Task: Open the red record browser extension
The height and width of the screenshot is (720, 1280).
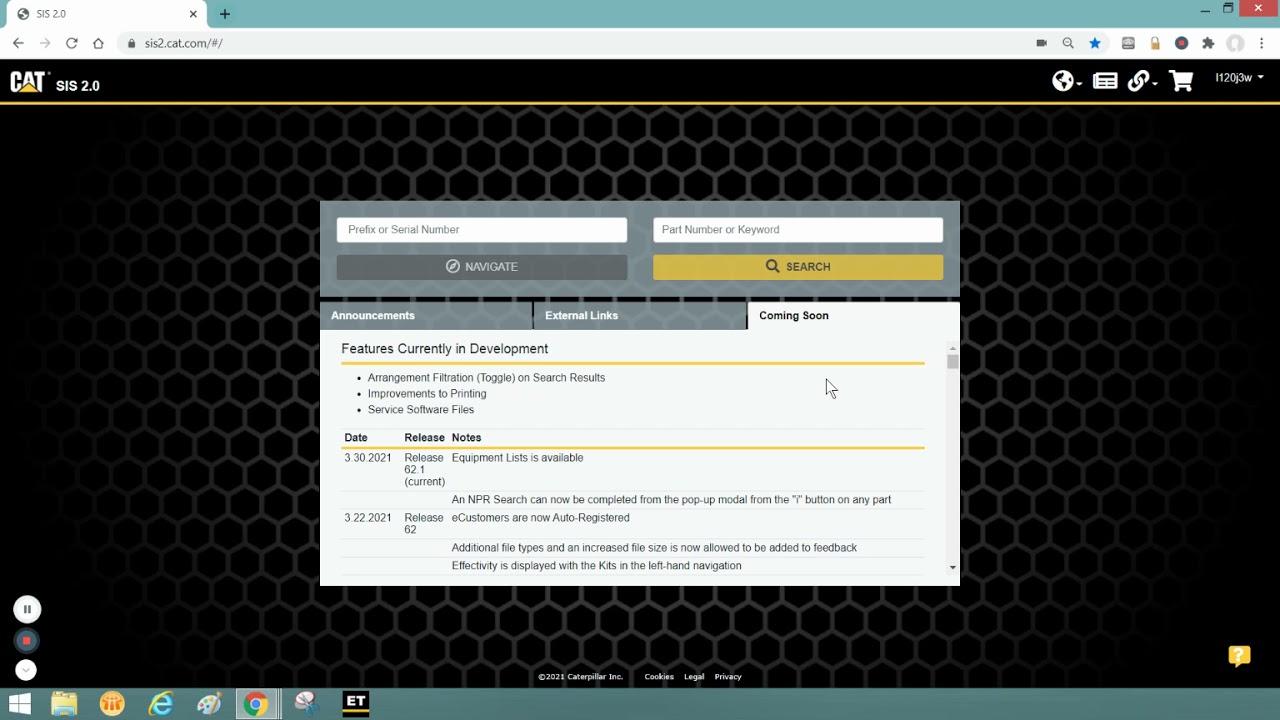Action: pyautogui.click(x=1181, y=43)
